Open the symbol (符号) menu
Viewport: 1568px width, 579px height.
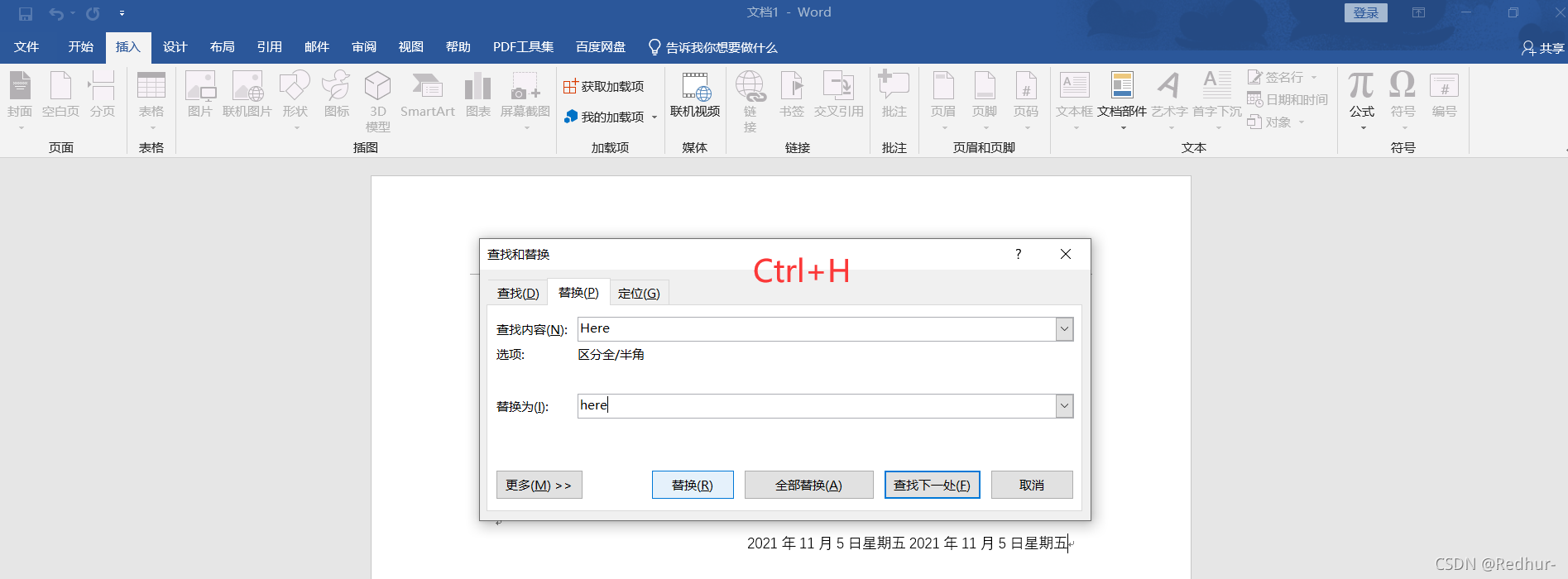[1403, 100]
